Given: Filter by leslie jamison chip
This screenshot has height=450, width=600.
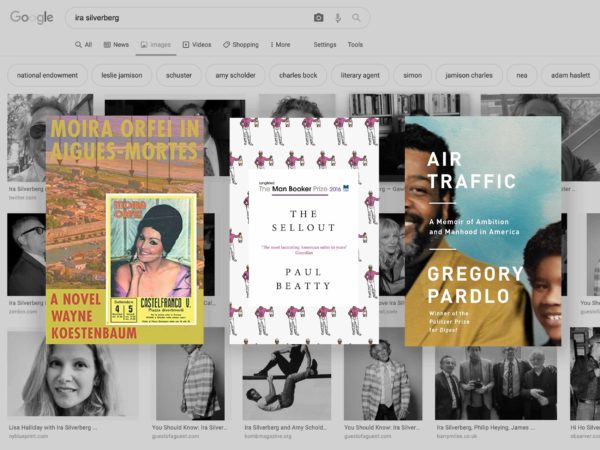Looking at the screenshot, I should pos(122,75).
